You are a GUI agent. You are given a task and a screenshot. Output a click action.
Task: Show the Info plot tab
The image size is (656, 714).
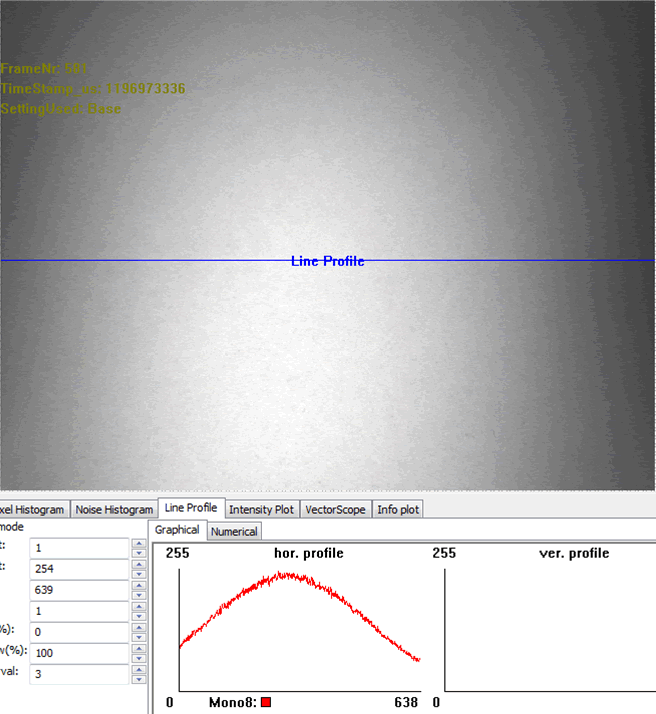[398, 510]
